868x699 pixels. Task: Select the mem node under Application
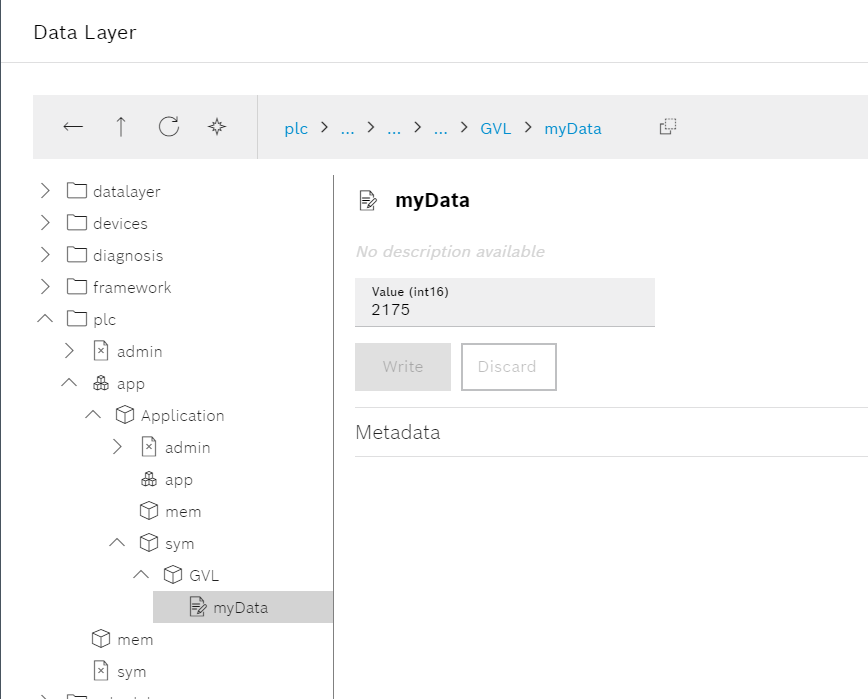point(183,511)
